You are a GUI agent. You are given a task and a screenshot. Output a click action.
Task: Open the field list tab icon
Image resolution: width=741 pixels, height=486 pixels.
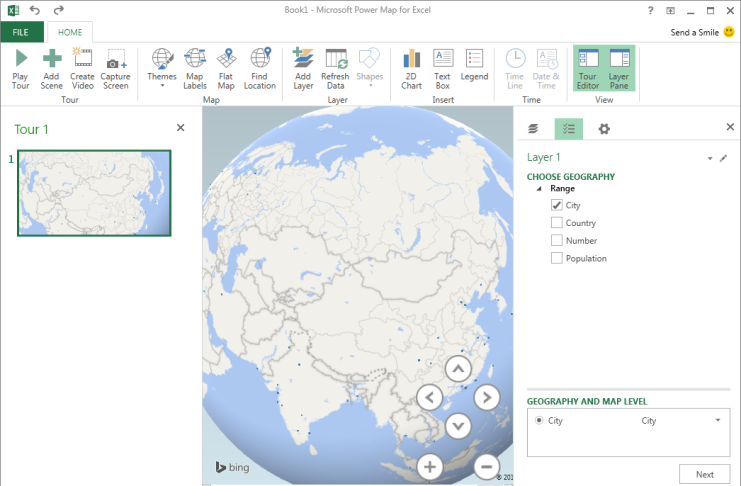point(569,129)
